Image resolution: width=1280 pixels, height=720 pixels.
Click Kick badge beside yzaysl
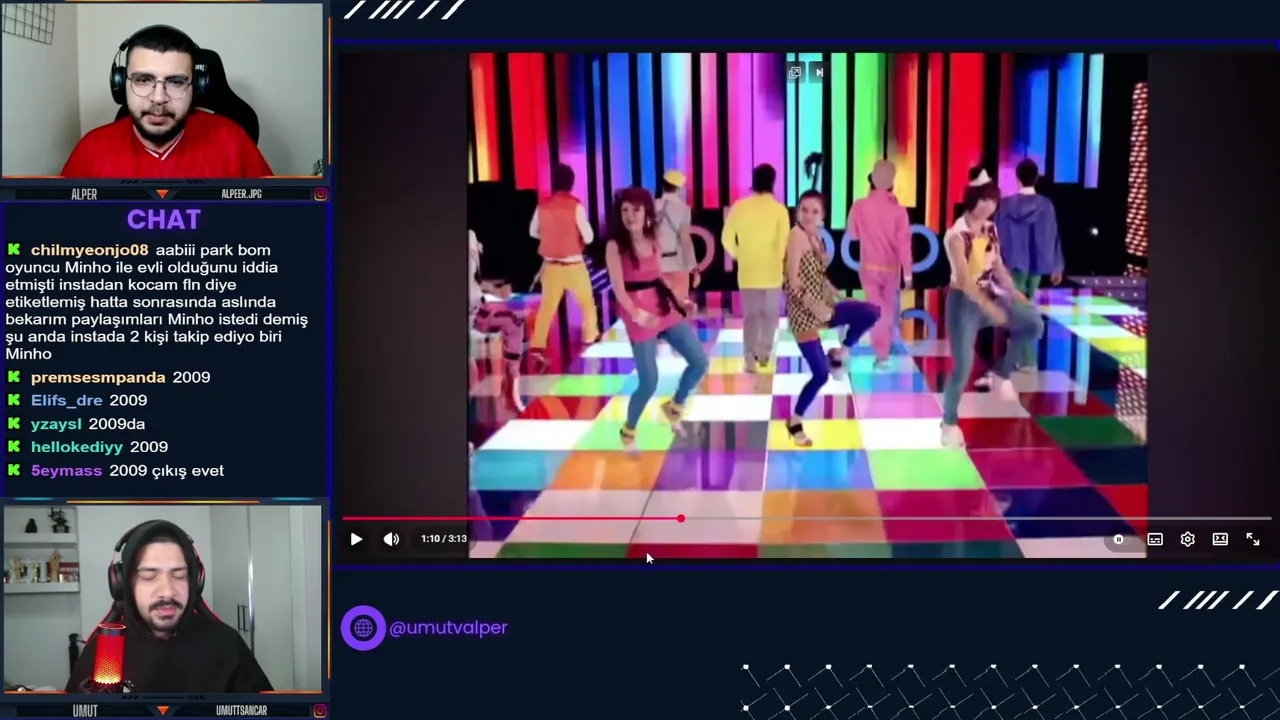(14, 424)
